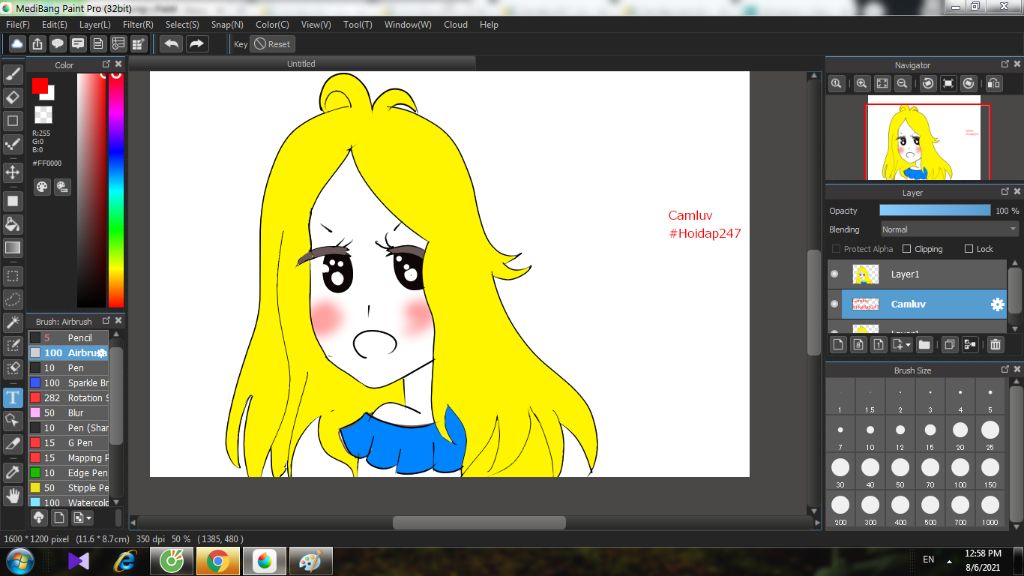Select the Bucket fill tool

click(x=12, y=225)
